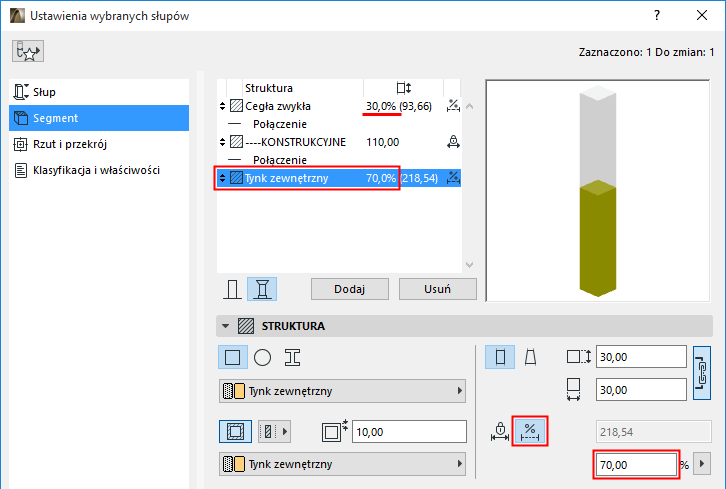Select proportional percent length option

pos(530,431)
